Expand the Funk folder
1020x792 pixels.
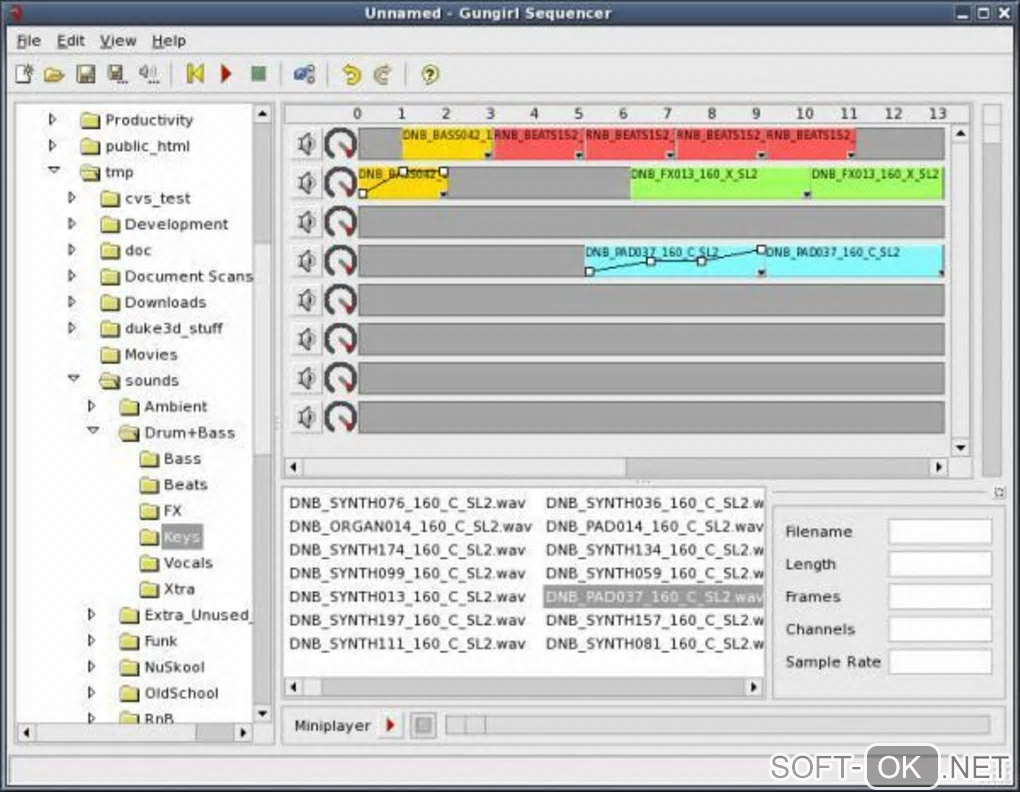click(91, 640)
